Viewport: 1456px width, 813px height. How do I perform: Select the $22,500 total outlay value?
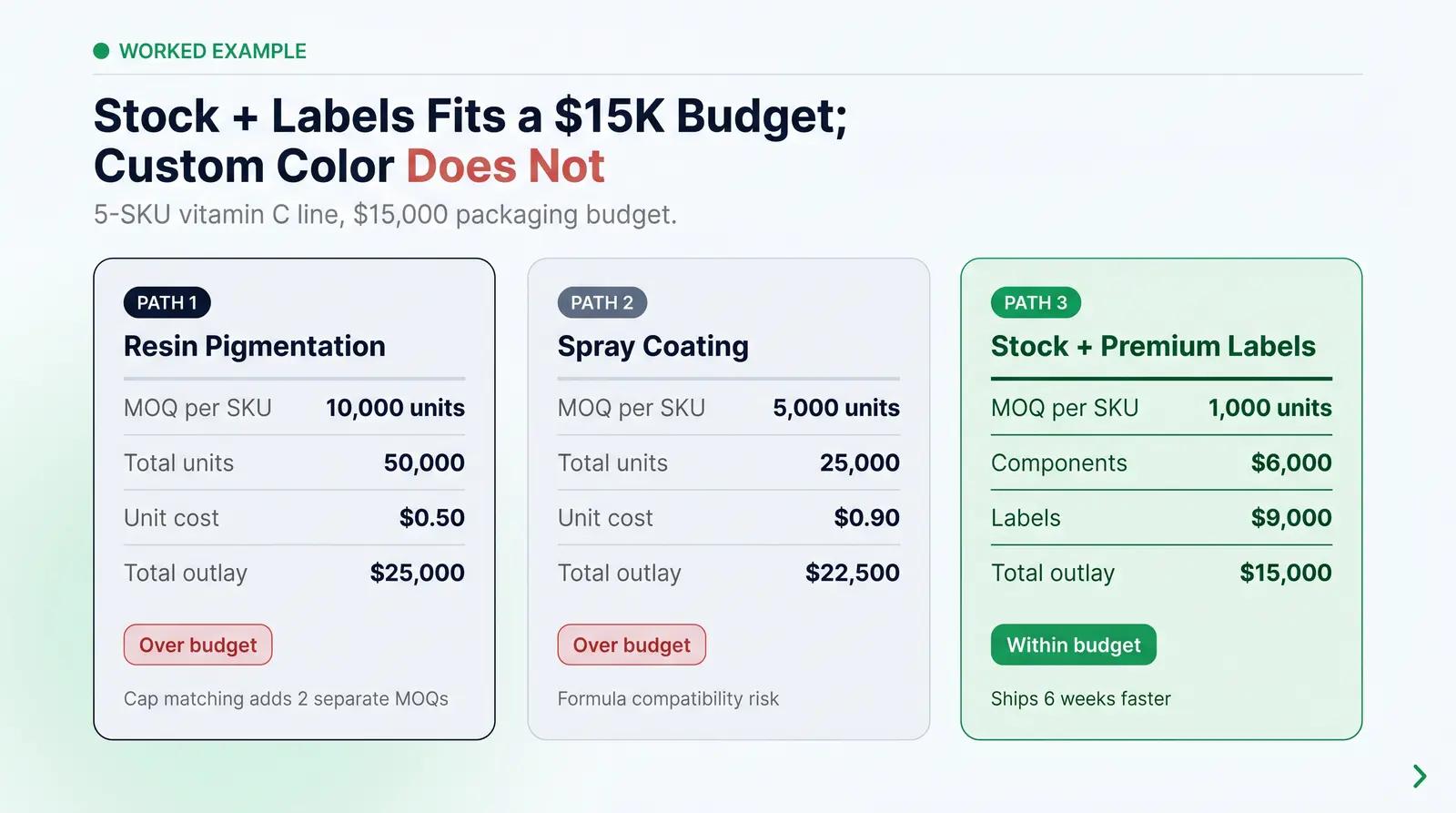point(853,573)
